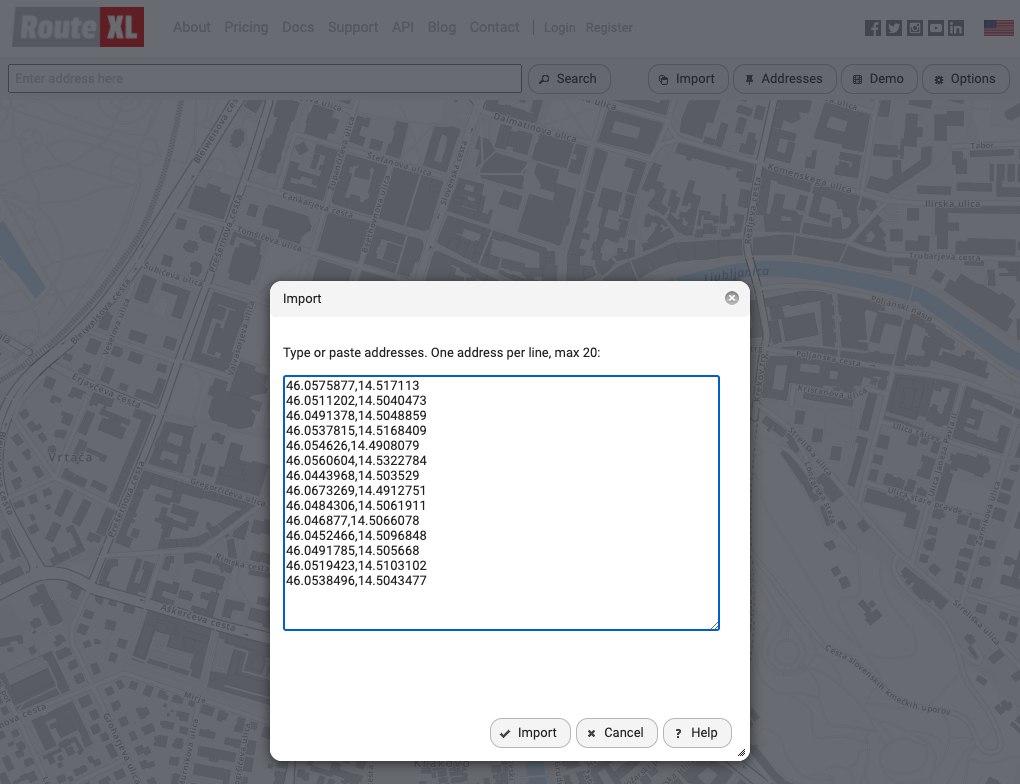Screen dimensions: 1020x784
Task: Click the coordinate line 46.046877,14.5066078
Action: [x=353, y=520]
